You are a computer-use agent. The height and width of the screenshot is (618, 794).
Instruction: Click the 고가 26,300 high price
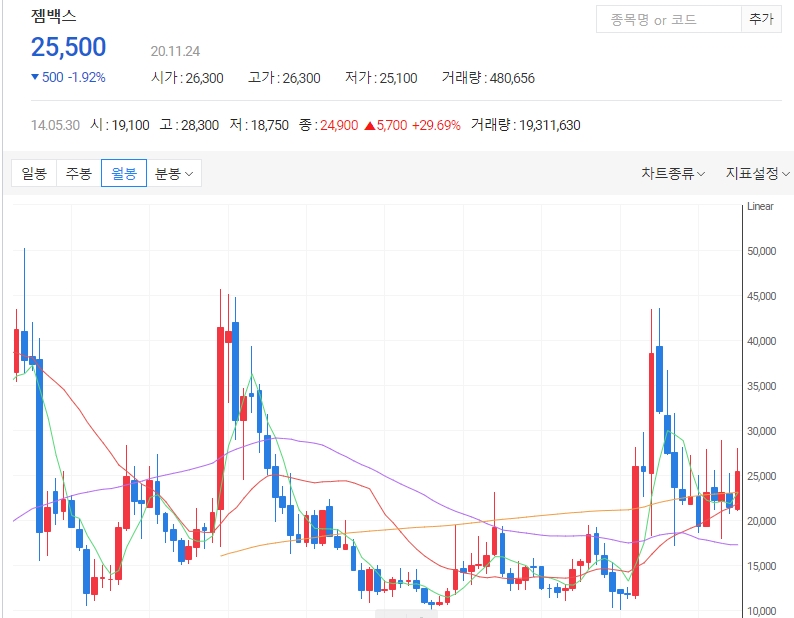tap(284, 78)
